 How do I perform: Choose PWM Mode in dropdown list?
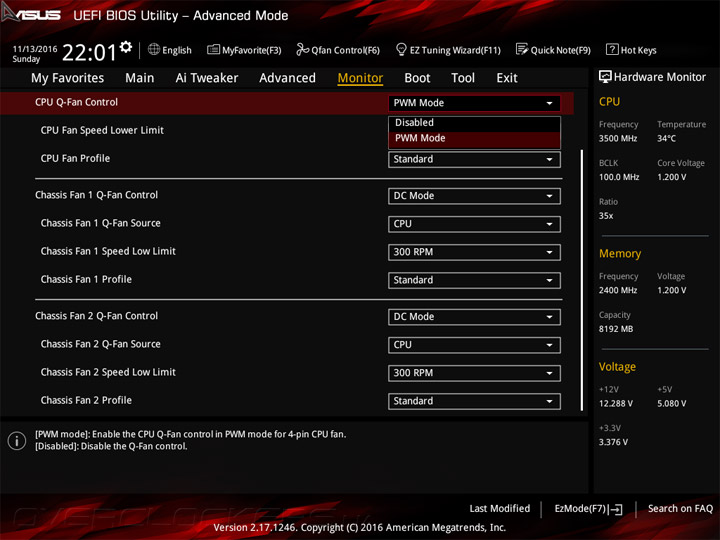(x=474, y=139)
